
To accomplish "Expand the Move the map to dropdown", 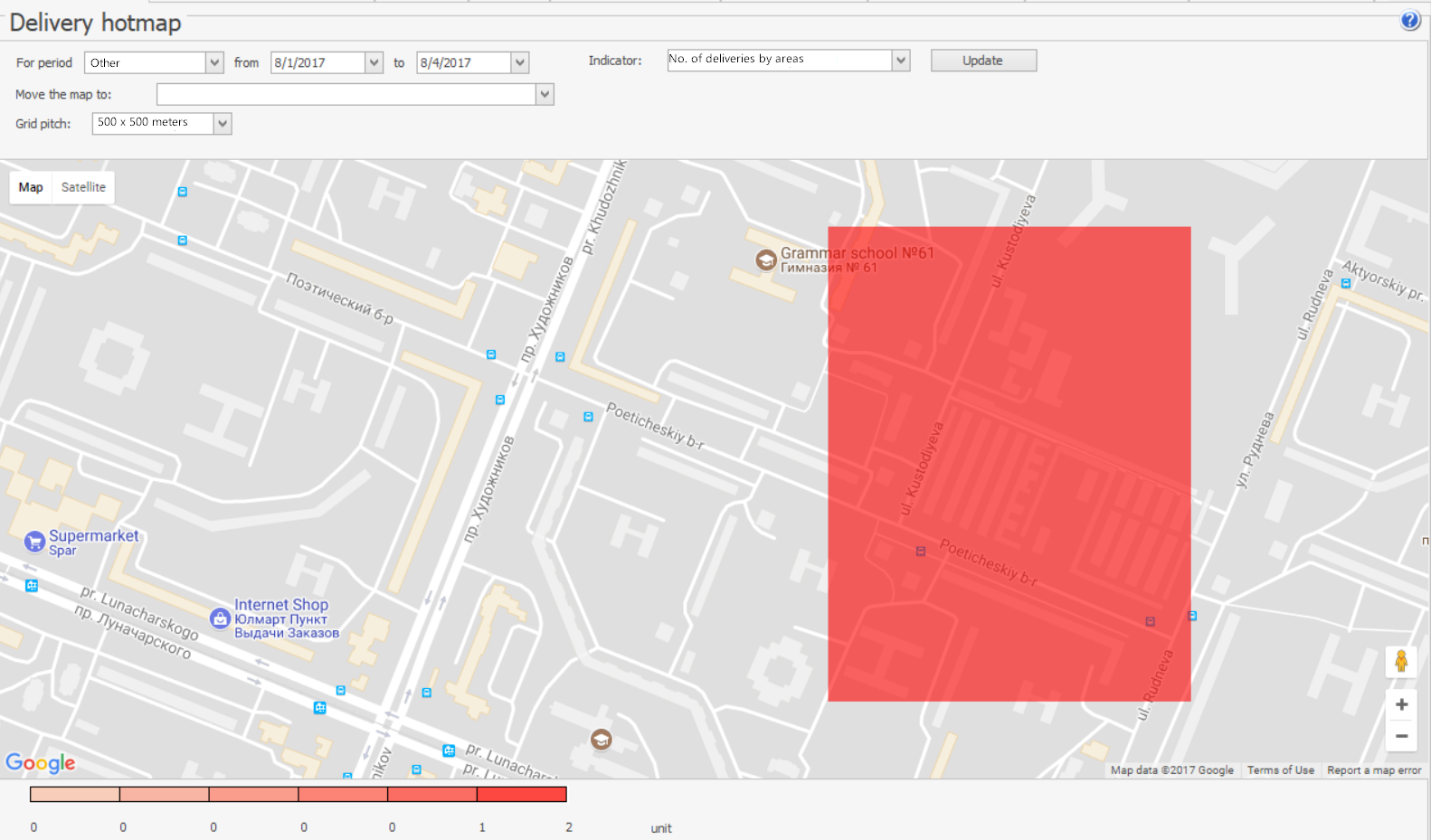I will (x=545, y=94).
